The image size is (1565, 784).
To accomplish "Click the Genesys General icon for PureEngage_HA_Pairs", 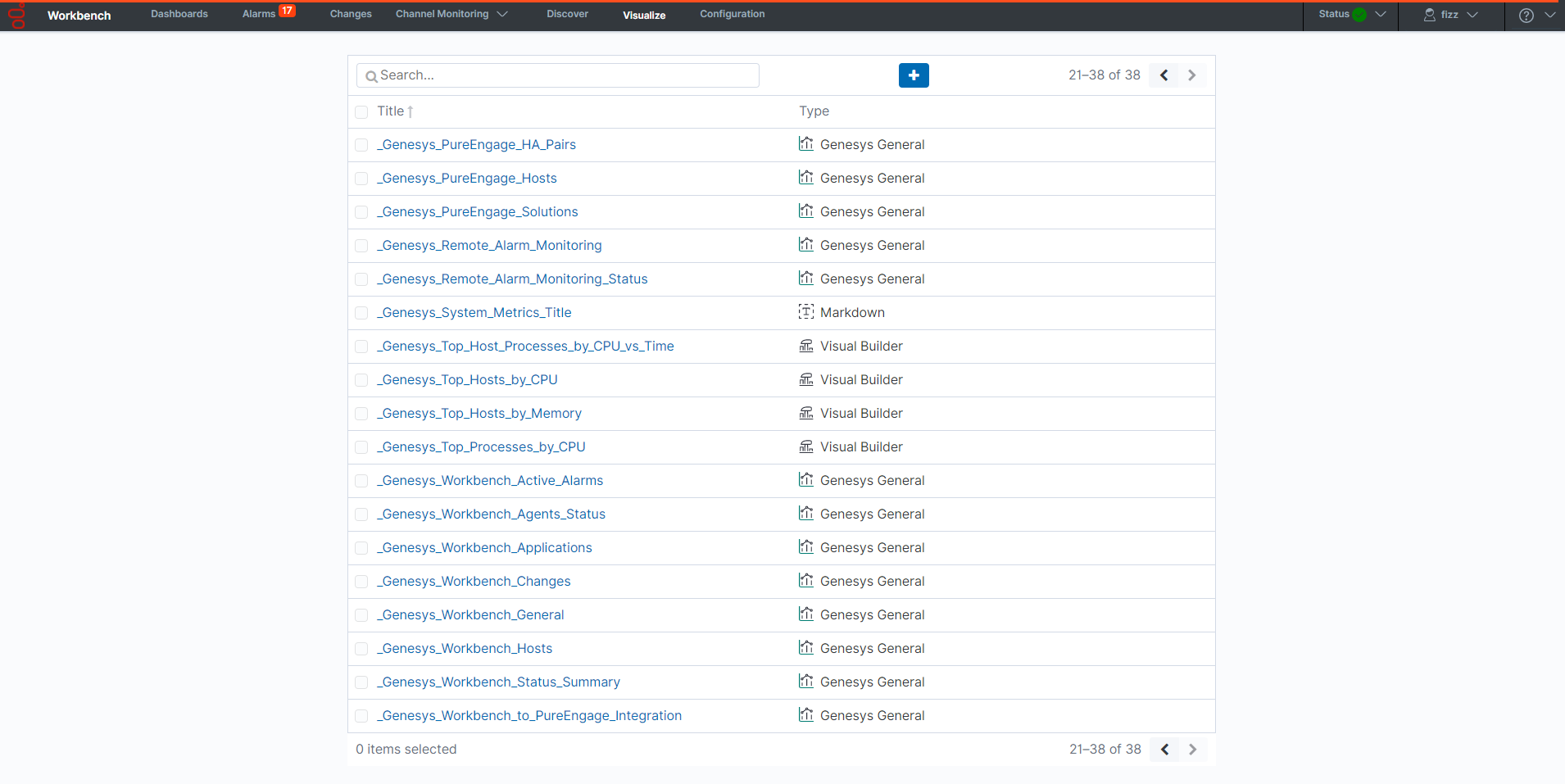I will (806, 144).
